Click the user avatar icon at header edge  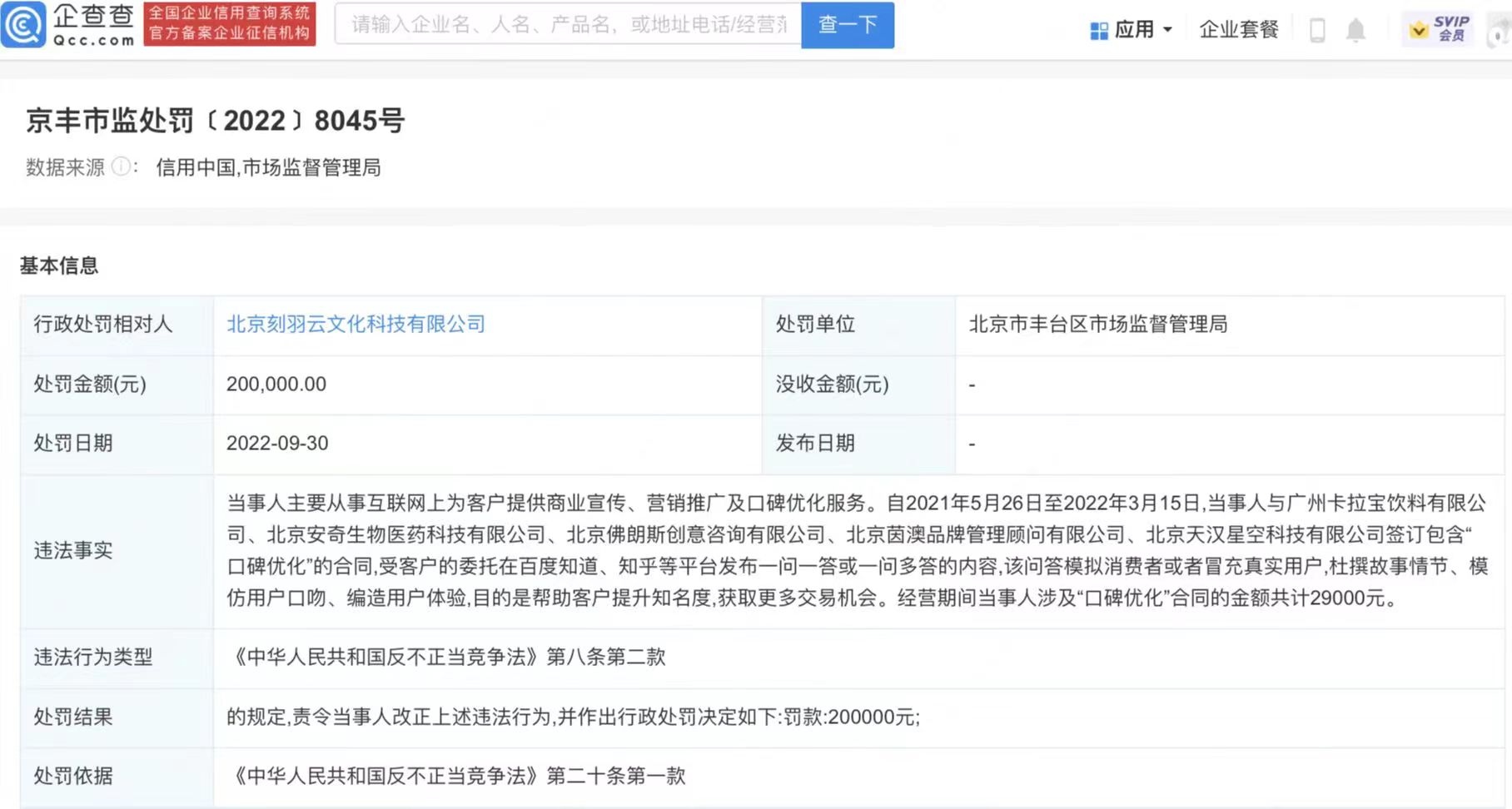pyautogui.click(x=1501, y=32)
